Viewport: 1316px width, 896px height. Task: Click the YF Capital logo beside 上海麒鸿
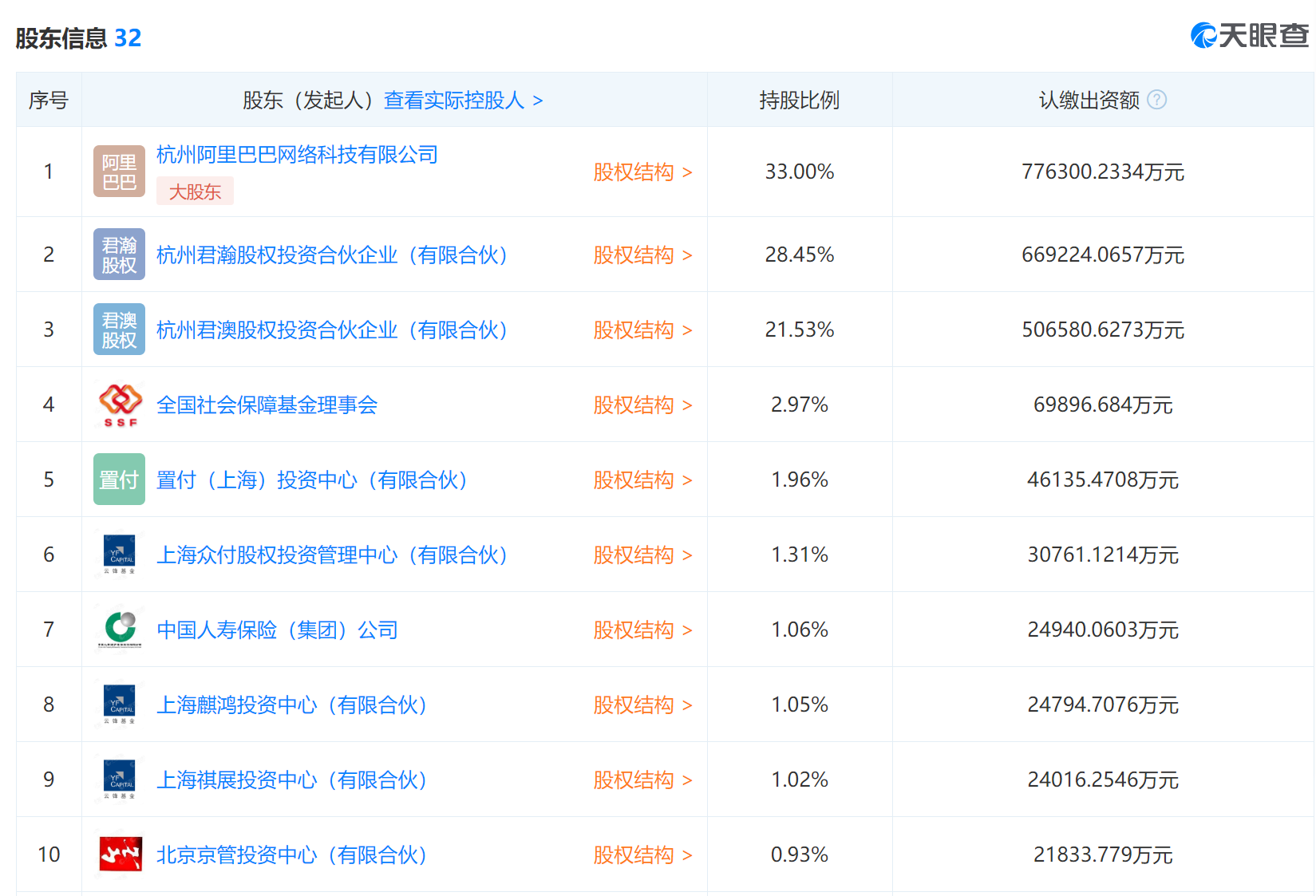click(120, 705)
